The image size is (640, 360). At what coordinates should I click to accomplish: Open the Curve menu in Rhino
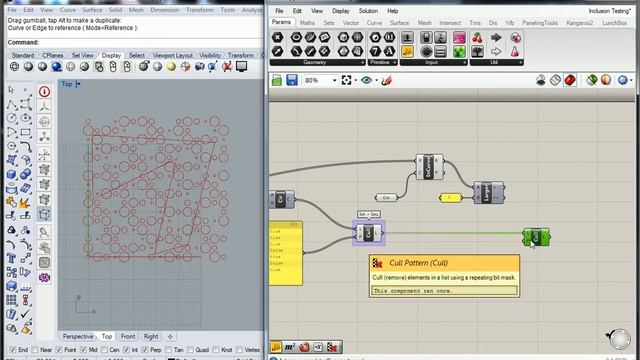67,10
